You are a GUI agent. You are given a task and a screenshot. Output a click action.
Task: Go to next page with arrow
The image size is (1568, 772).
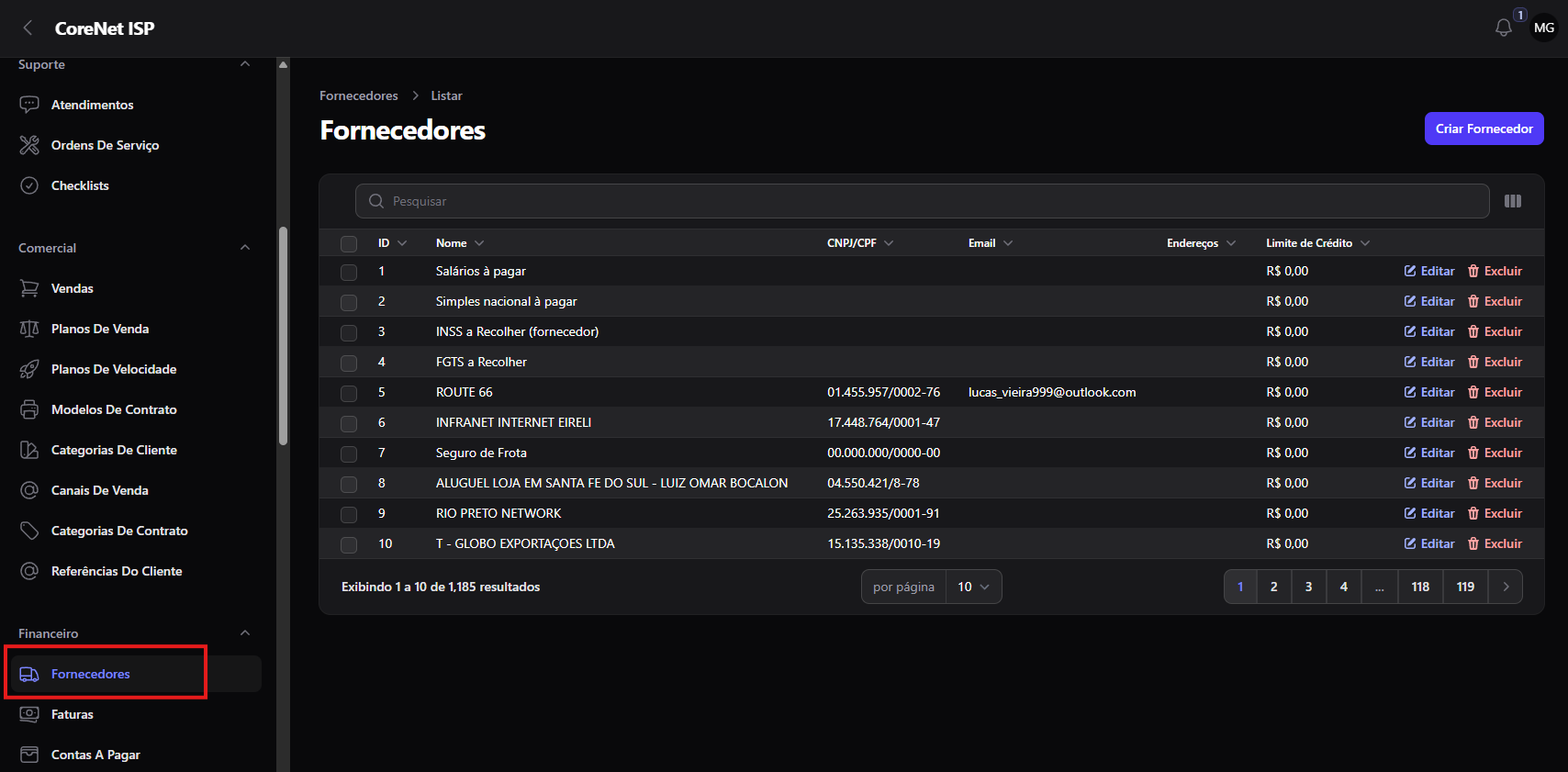pos(1506,587)
